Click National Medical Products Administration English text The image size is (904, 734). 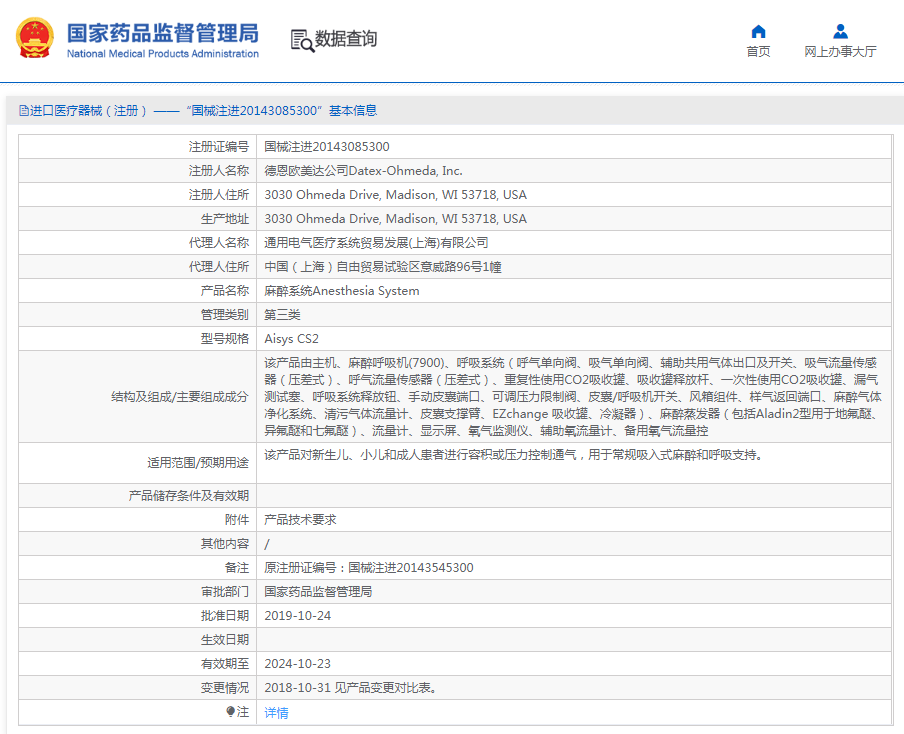click(x=162, y=54)
